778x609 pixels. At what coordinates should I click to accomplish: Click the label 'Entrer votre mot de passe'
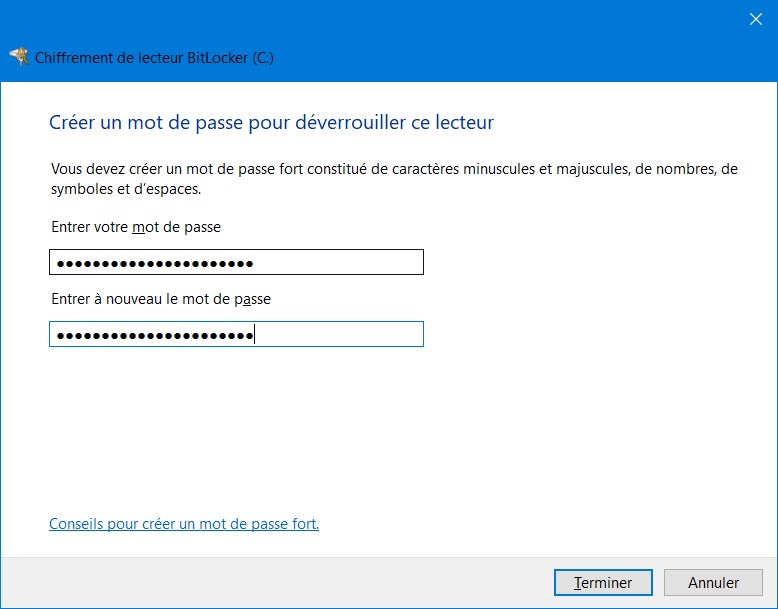pyautogui.click(x=136, y=227)
